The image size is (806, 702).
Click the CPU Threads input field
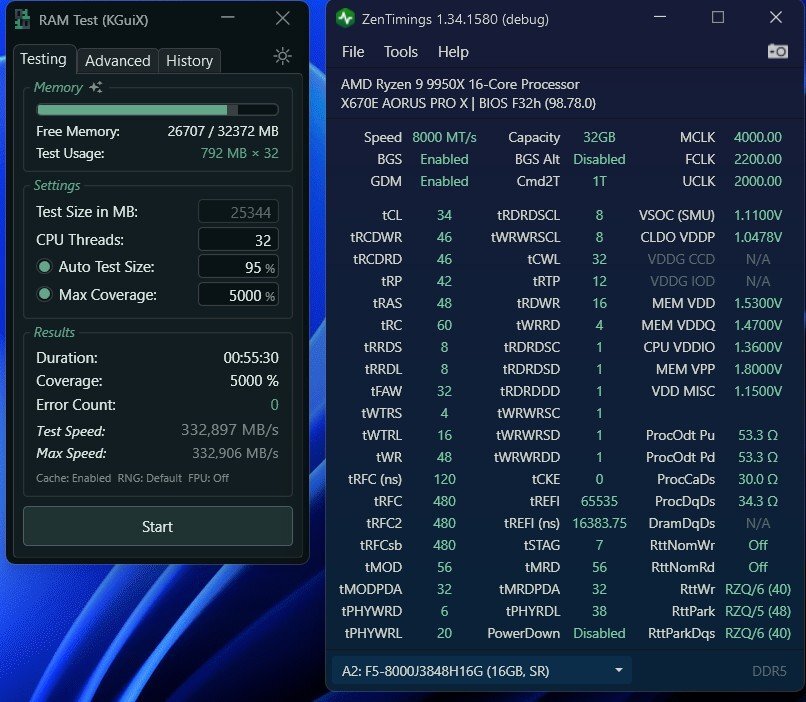pyautogui.click(x=238, y=240)
